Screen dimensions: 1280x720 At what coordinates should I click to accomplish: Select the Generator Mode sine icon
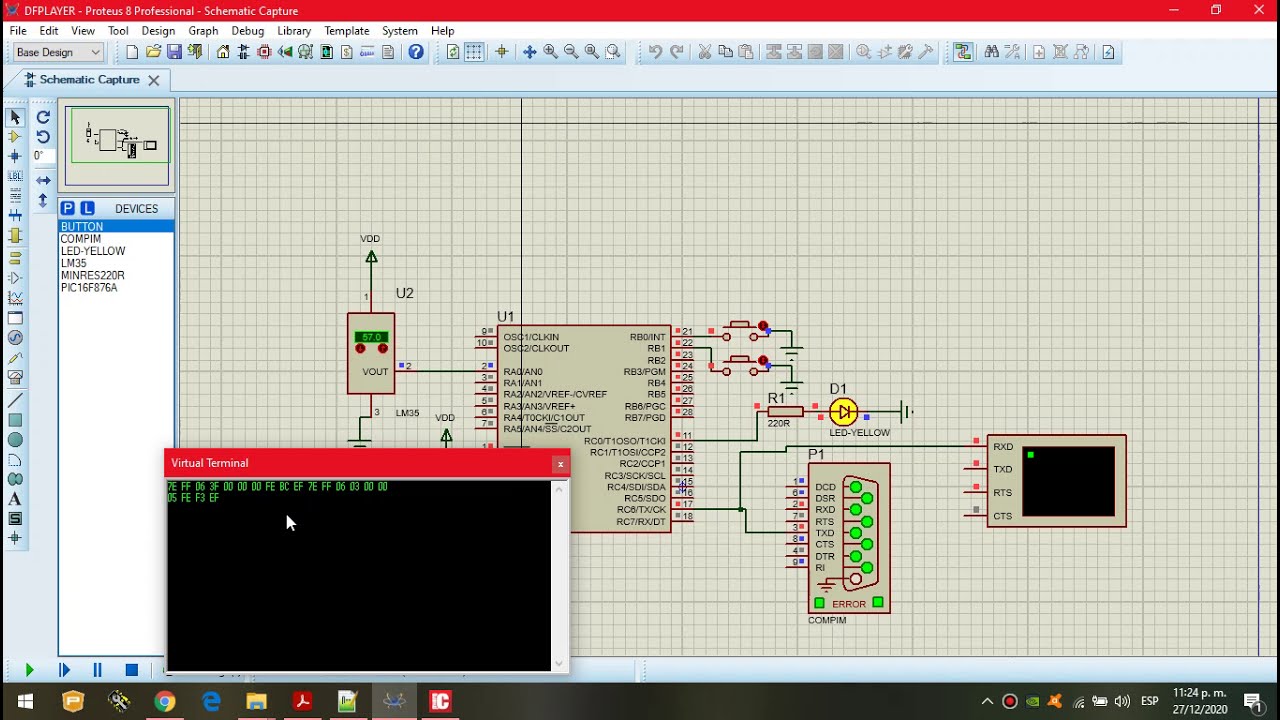point(15,338)
